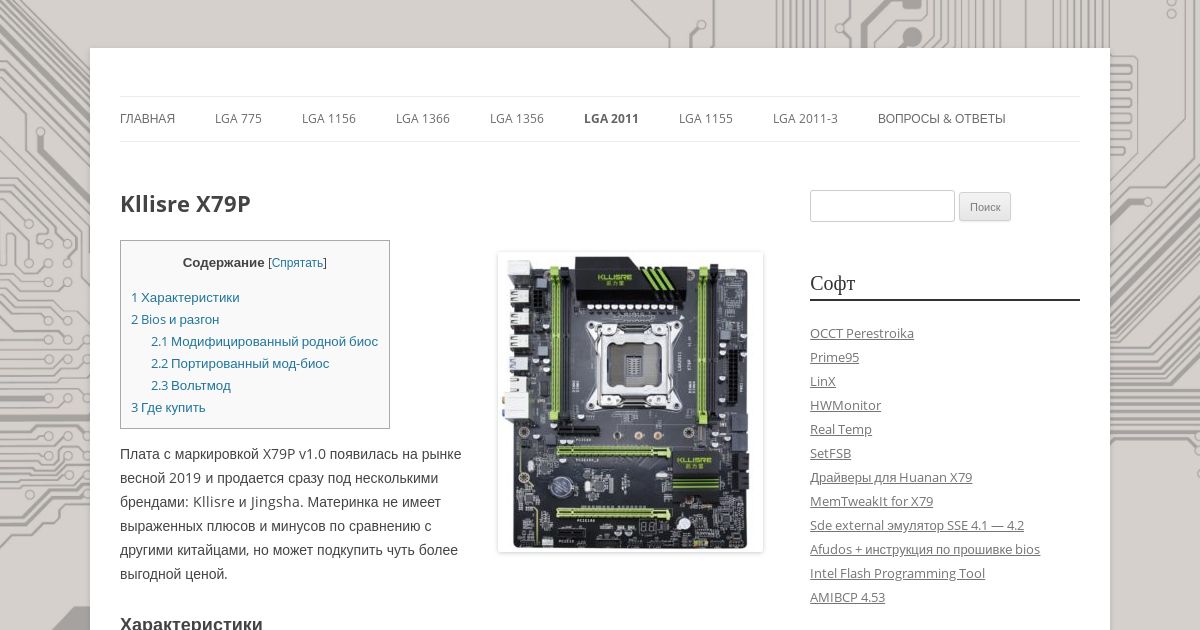
Task: Open the ГЛАВНАЯ menu item
Action: pos(147,118)
